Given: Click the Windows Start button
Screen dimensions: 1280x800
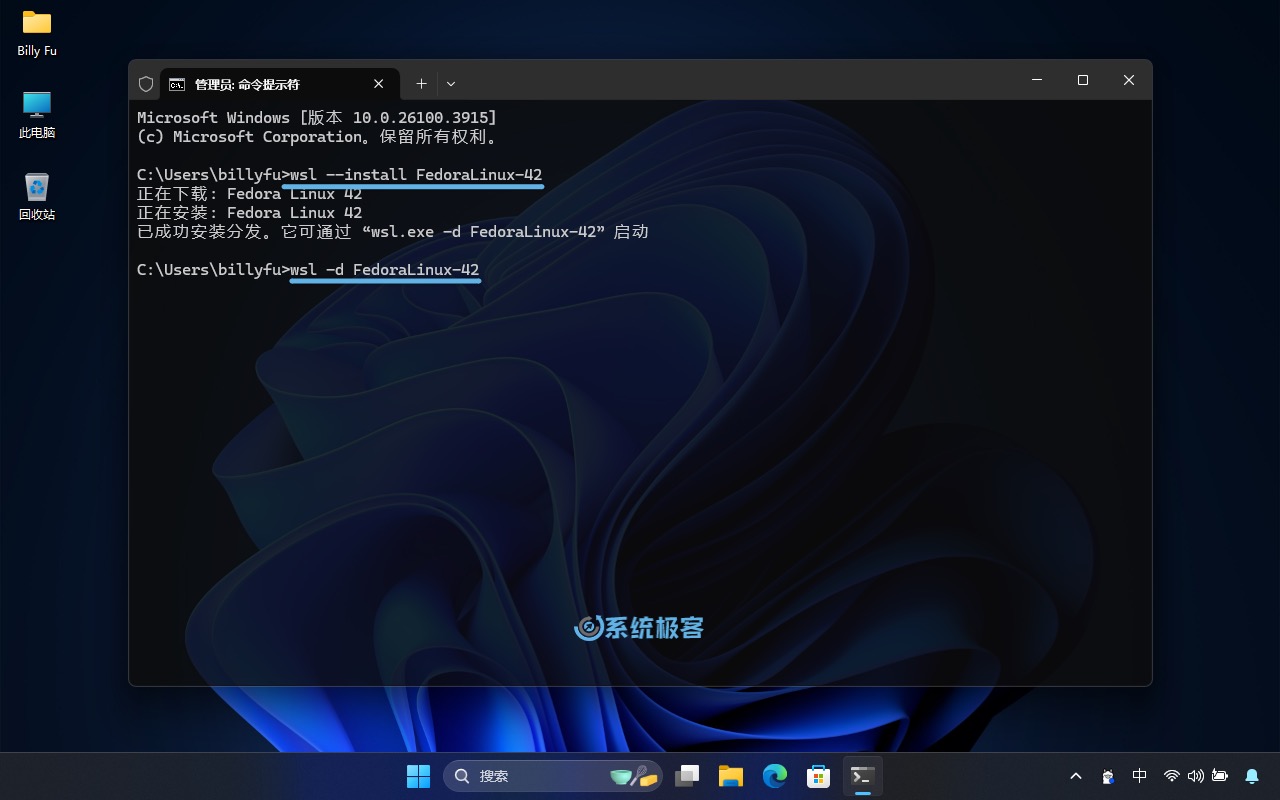Looking at the screenshot, I should pos(418,776).
